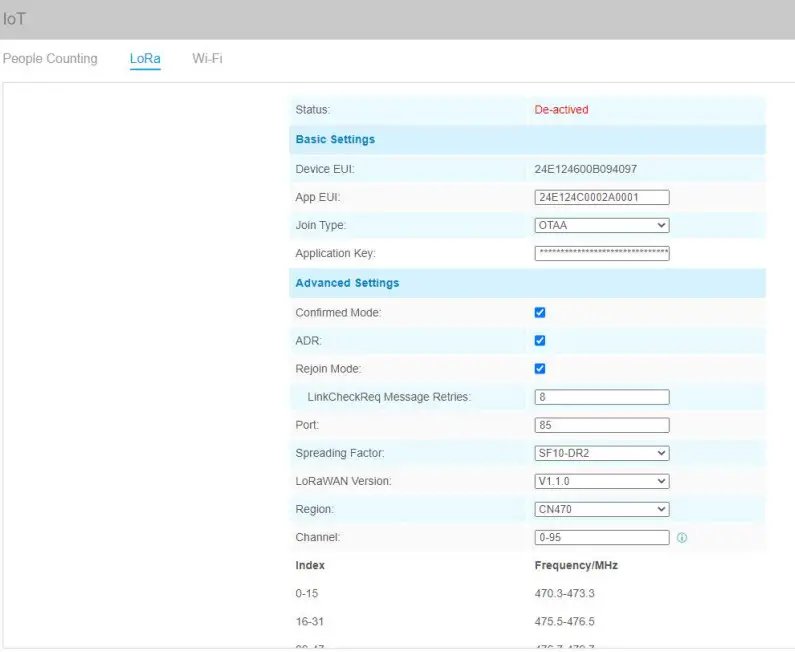The image size is (795, 652).
Task: Open the Wi-Fi tab
Action: click(x=207, y=59)
